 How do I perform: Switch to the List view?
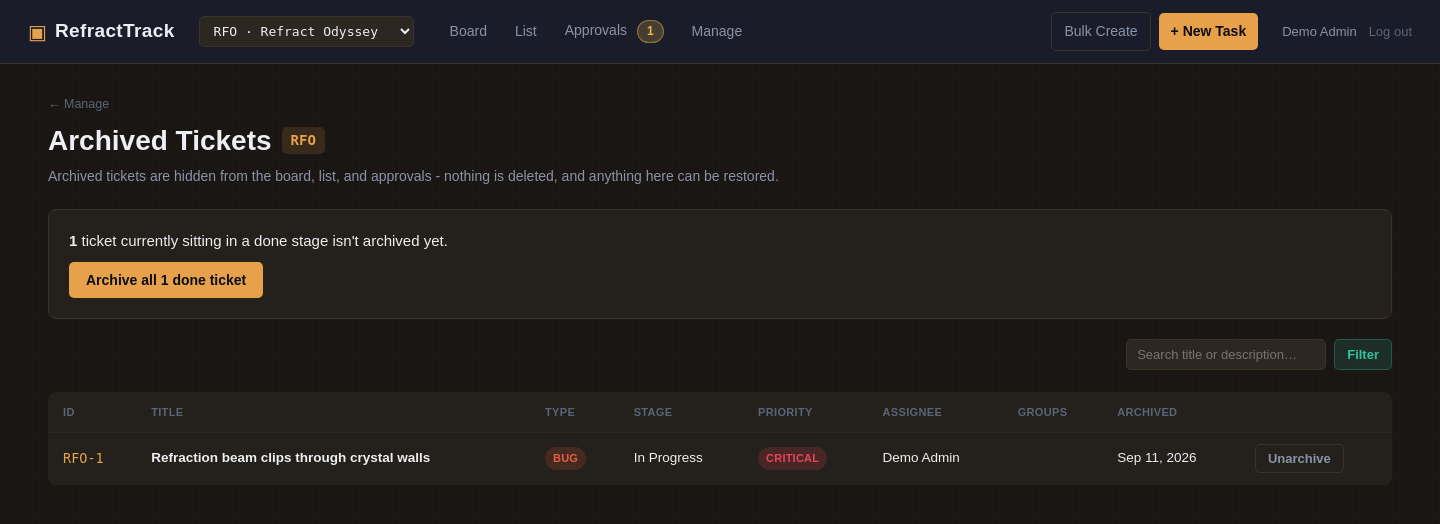point(526,31)
